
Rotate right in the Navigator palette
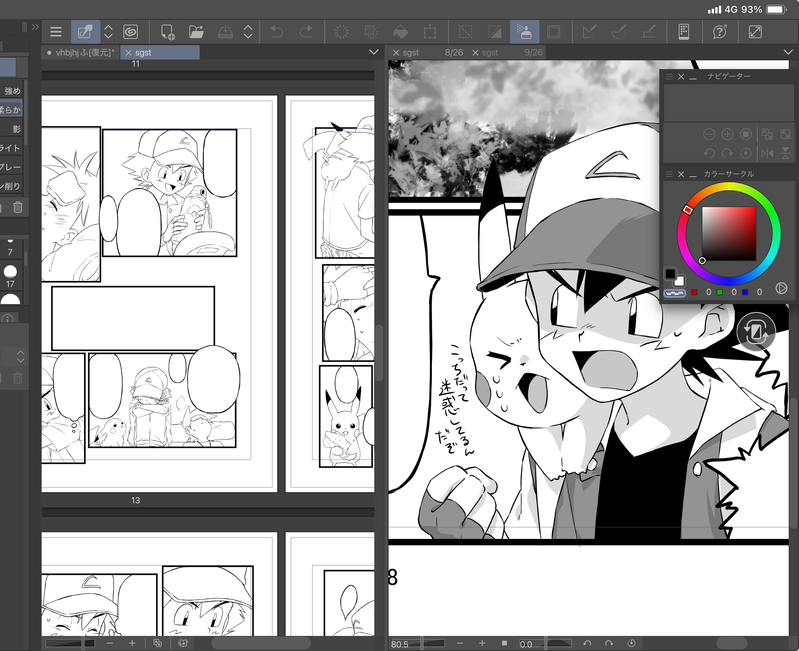727,153
